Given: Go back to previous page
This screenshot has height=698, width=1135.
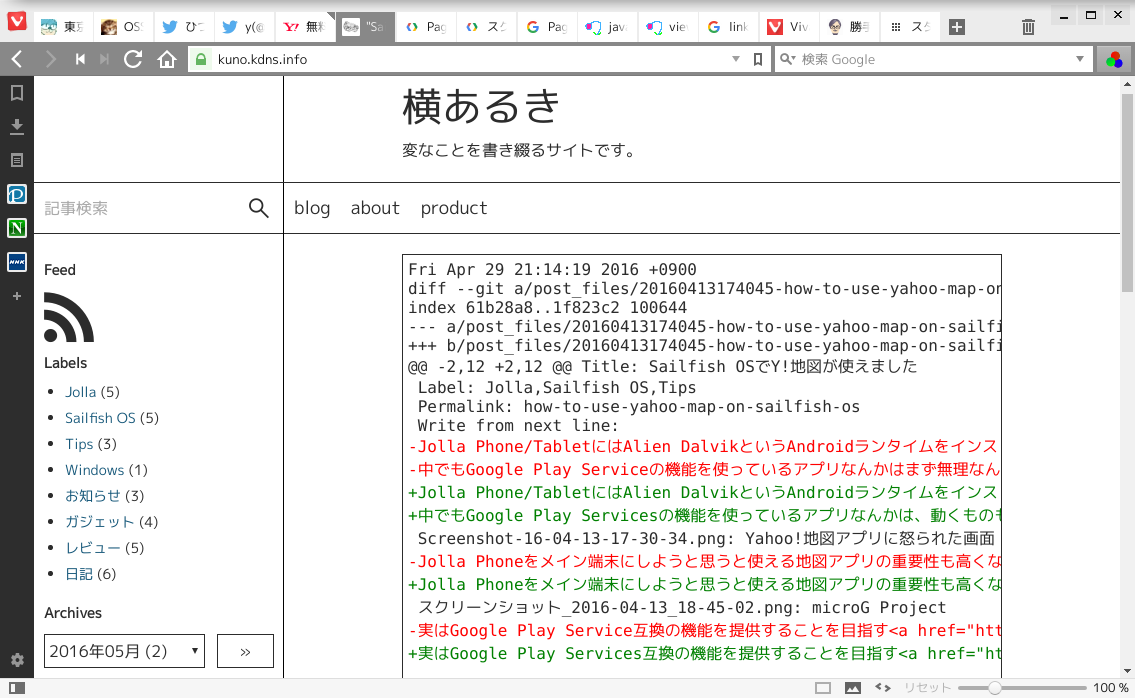Looking at the screenshot, I should click(17, 59).
